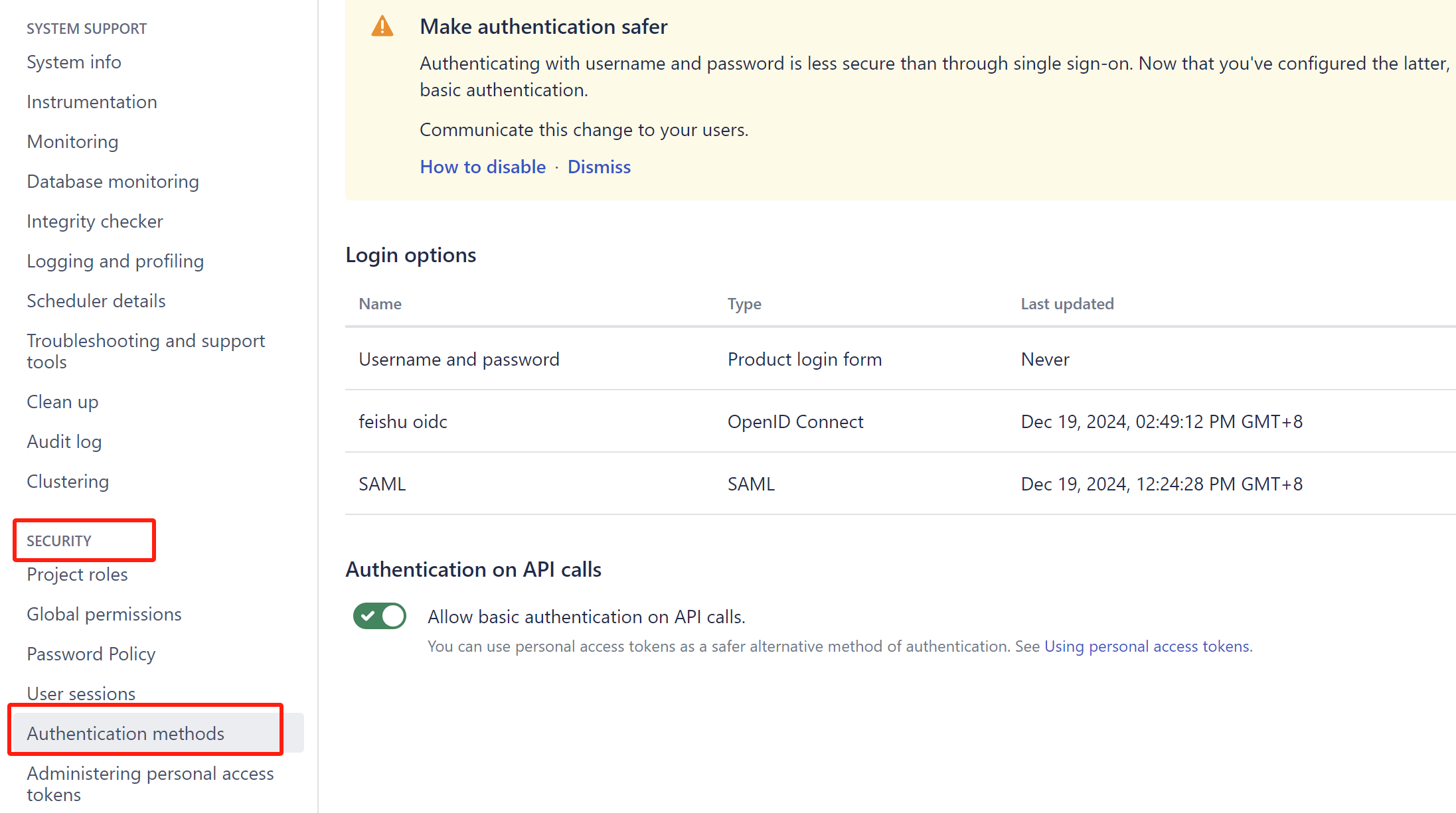Viewport: 1456px width, 813px height.
Task: Open the SAML login option row
Action: click(x=382, y=484)
